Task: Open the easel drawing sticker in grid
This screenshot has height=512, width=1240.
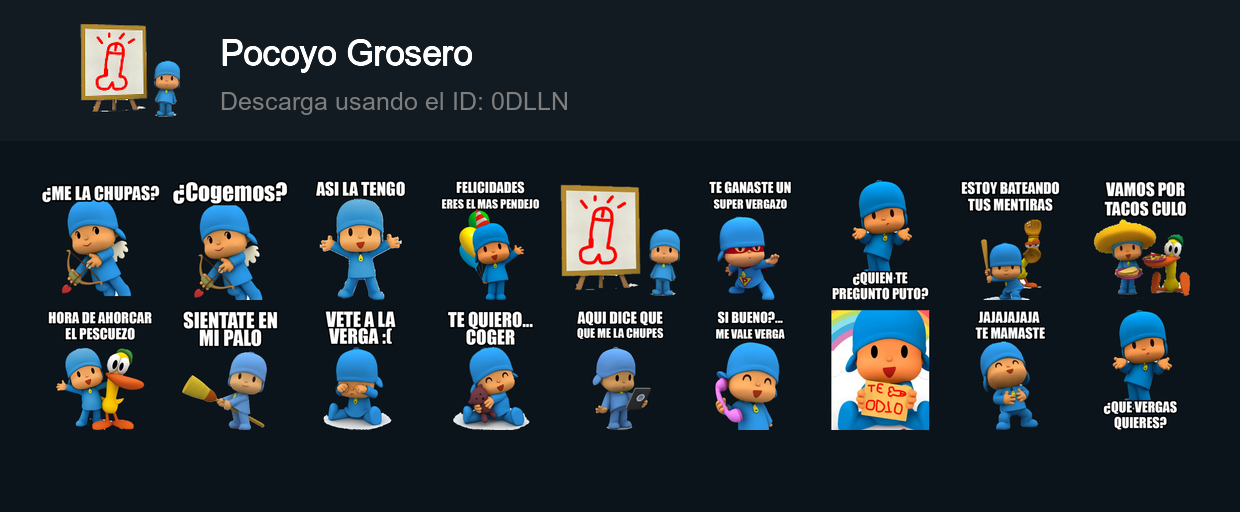Action: pyautogui.click(x=620, y=240)
